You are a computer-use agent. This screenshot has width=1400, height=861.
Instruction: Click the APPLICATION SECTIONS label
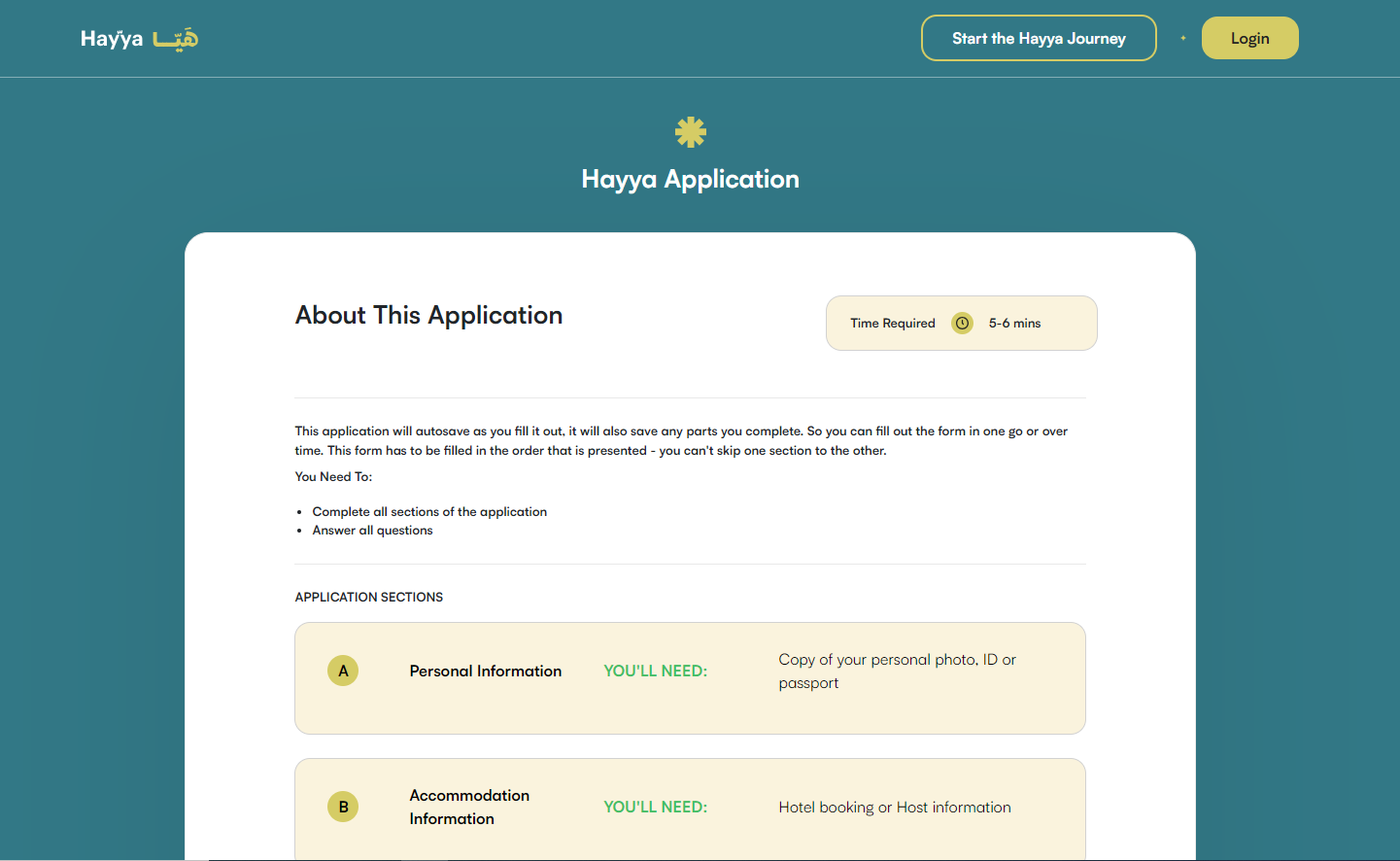pos(369,597)
